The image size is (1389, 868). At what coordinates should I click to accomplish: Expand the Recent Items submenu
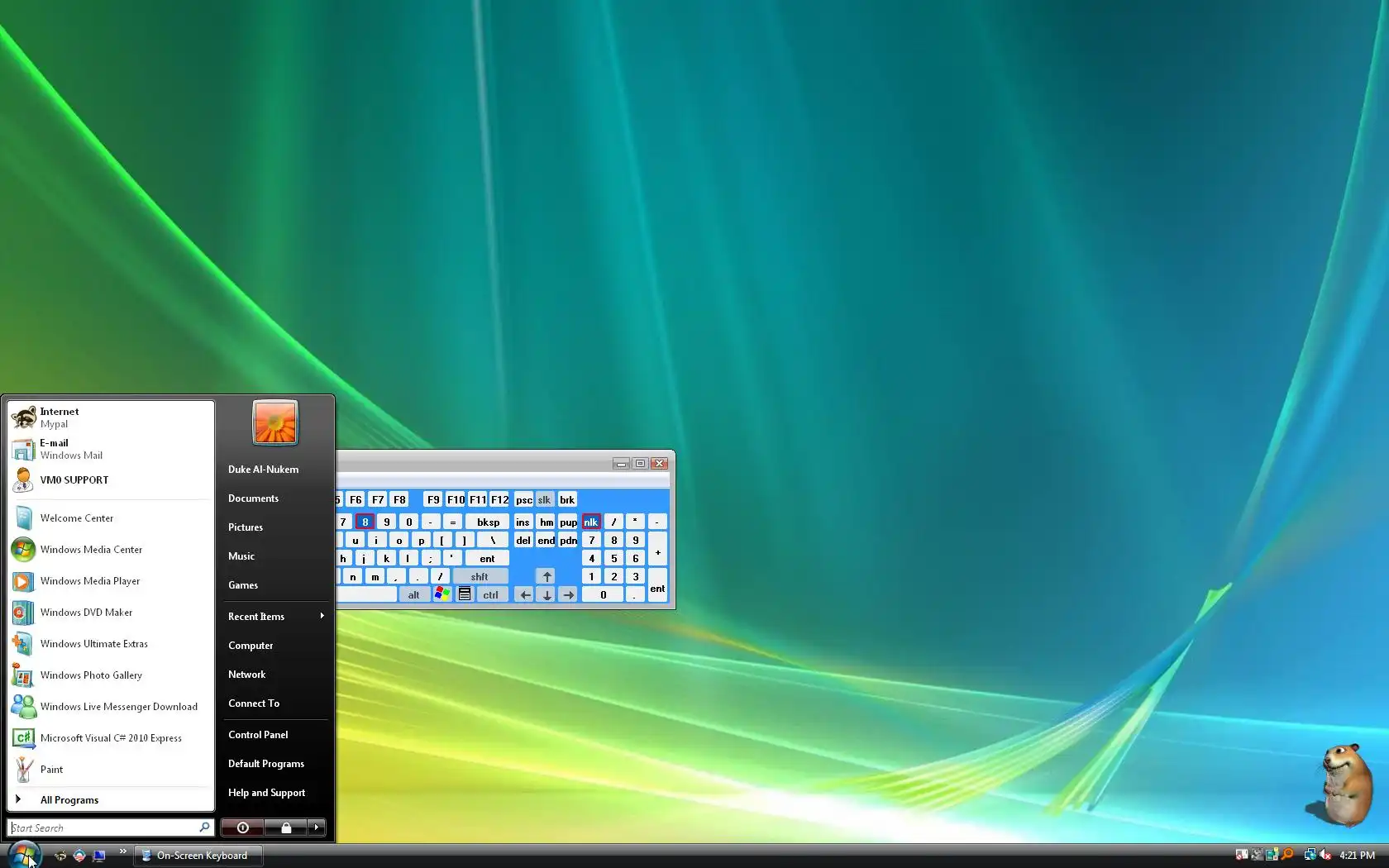[x=276, y=617]
